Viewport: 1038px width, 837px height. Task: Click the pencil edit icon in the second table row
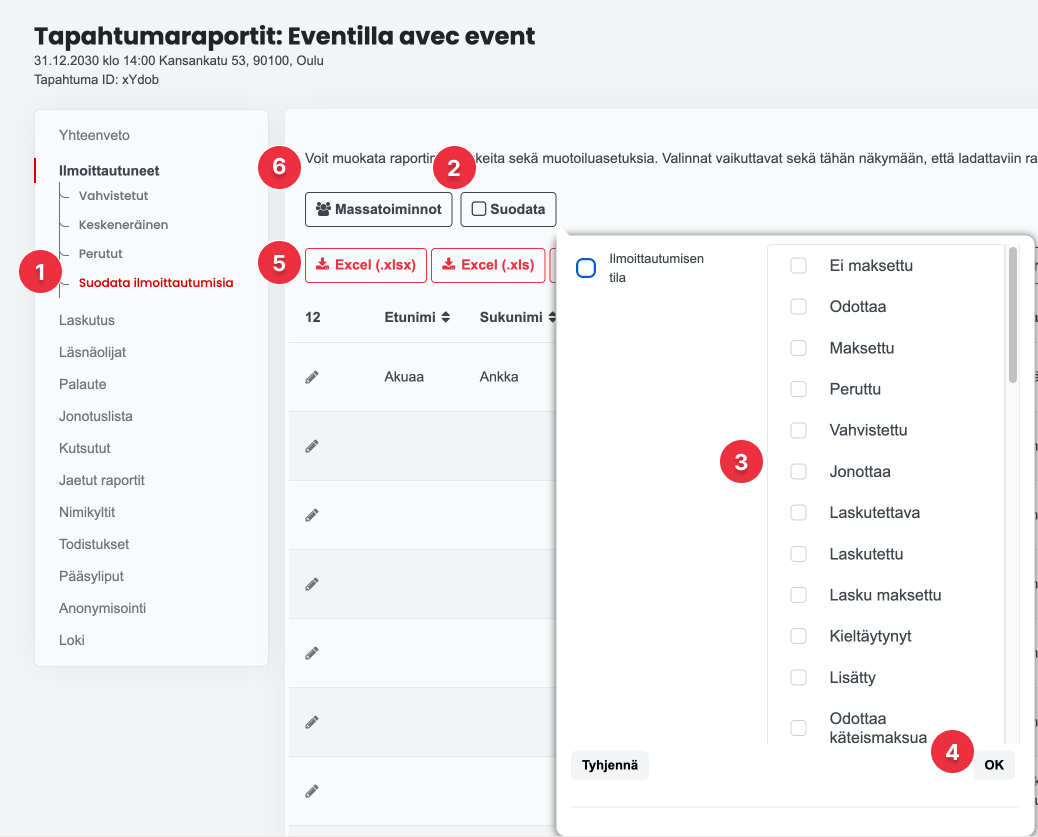coord(312,446)
